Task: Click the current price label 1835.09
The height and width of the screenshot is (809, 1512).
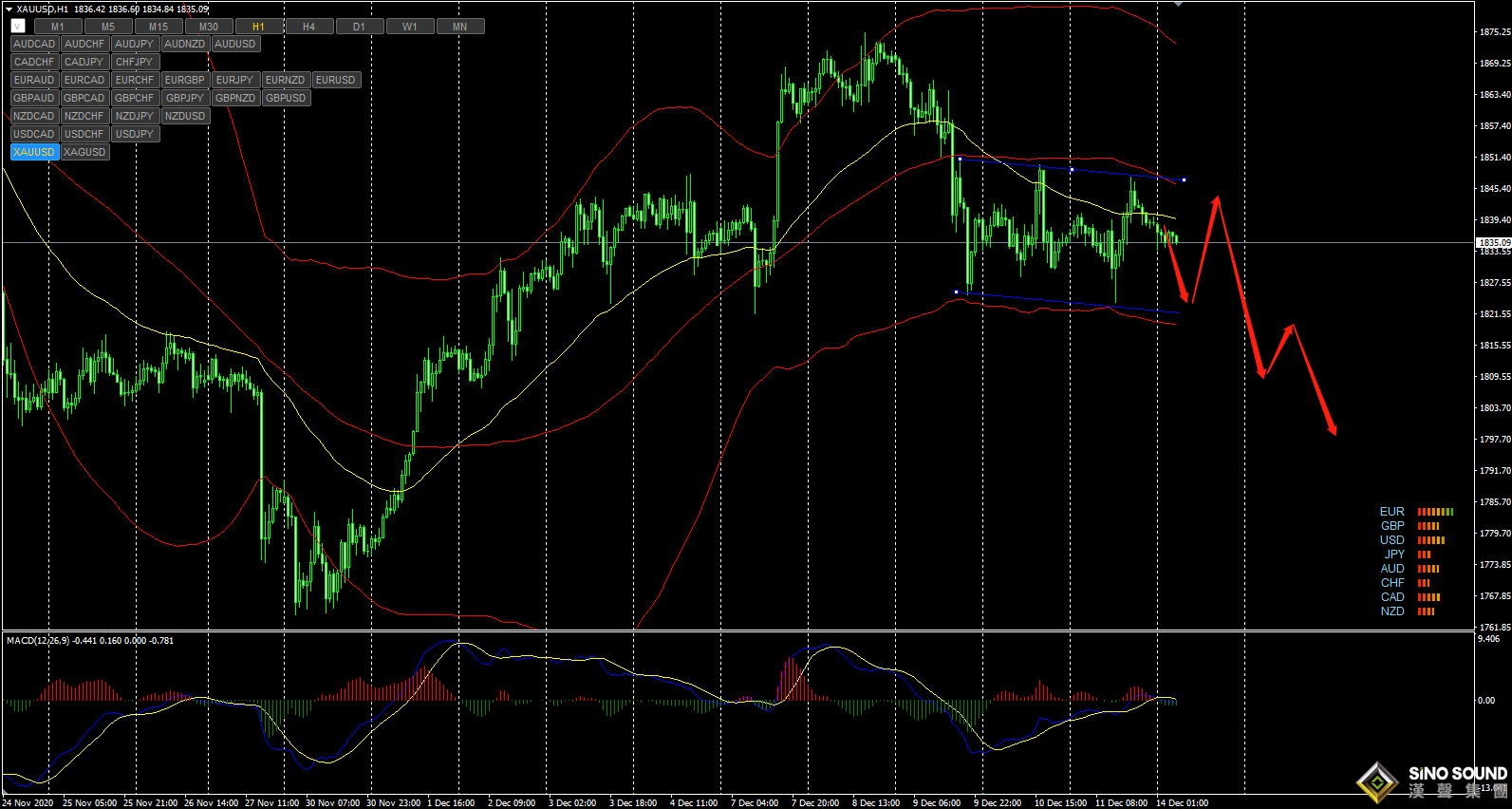Action: (1493, 243)
